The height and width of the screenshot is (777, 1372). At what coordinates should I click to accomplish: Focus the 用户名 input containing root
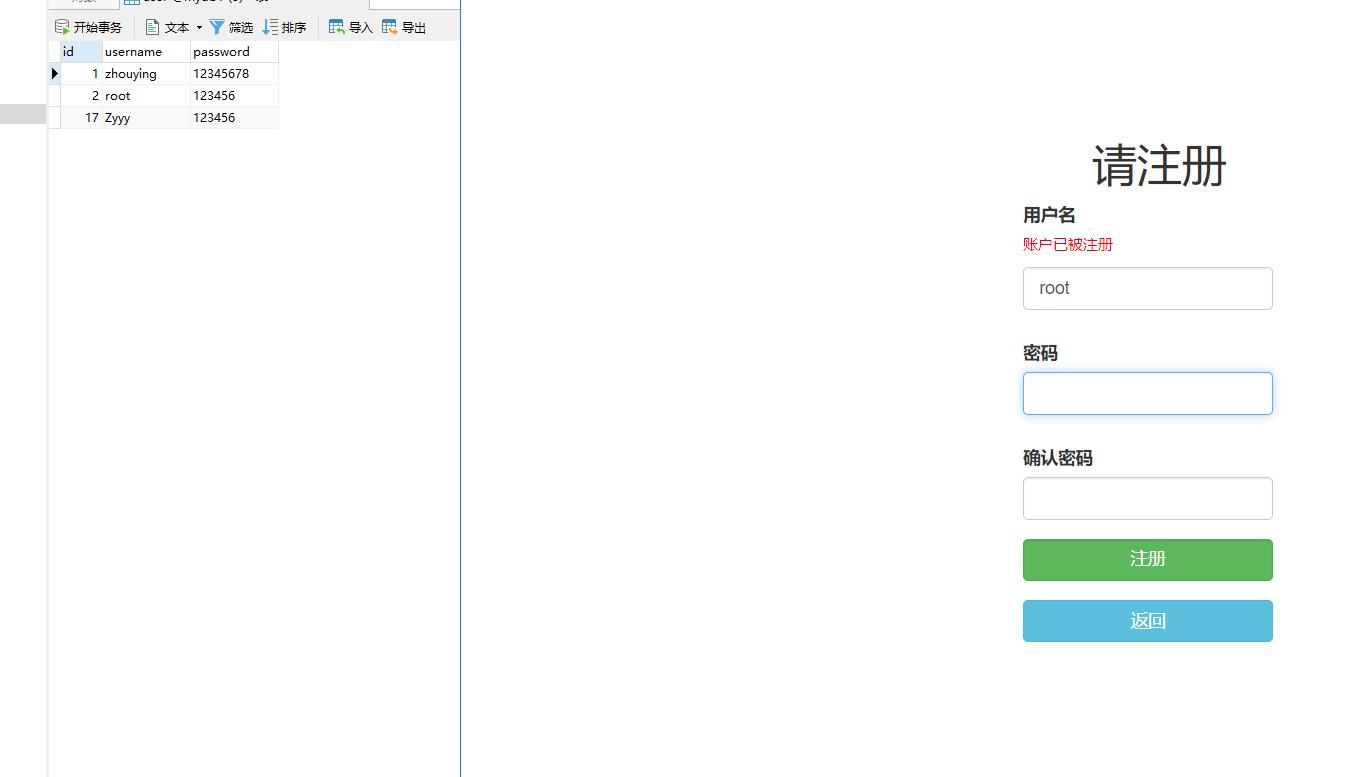1147,288
